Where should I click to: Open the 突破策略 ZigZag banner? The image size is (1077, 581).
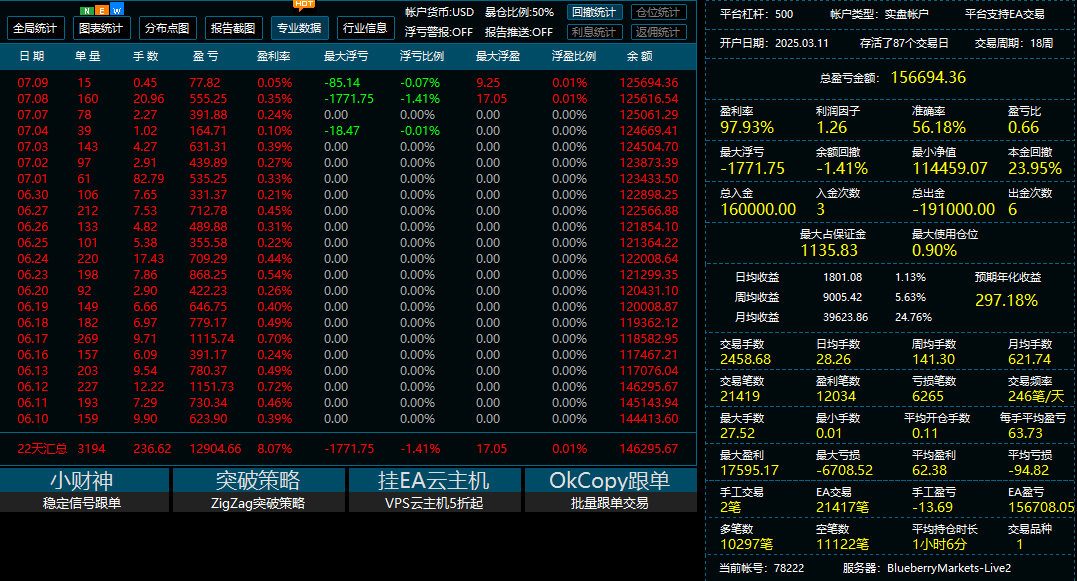tap(259, 490)
